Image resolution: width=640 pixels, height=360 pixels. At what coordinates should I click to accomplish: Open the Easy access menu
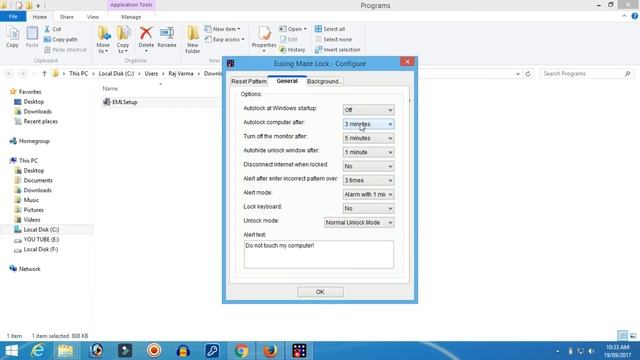[x=224, y=39]
